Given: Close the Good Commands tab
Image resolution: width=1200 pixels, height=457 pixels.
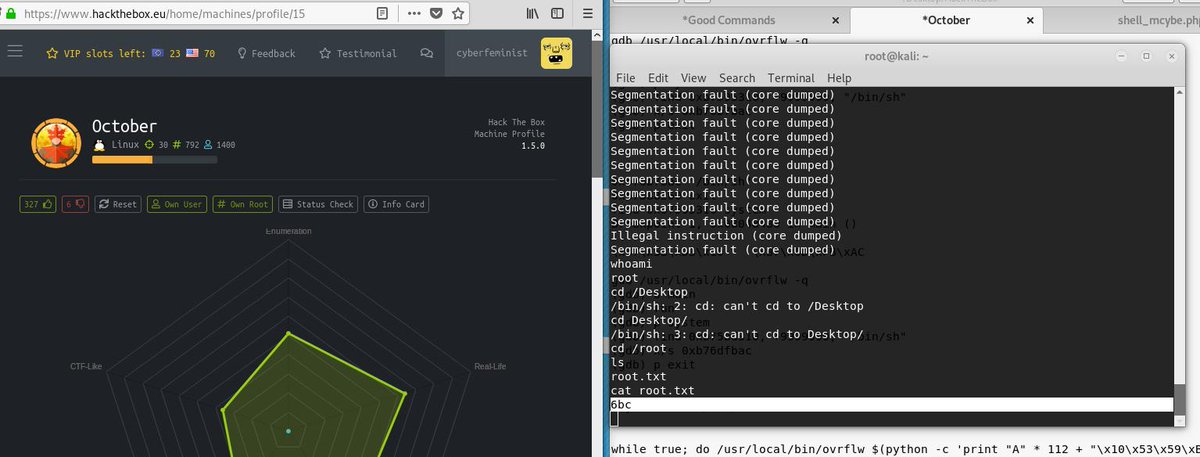Looking at the screenshot, I should [835, 20].
